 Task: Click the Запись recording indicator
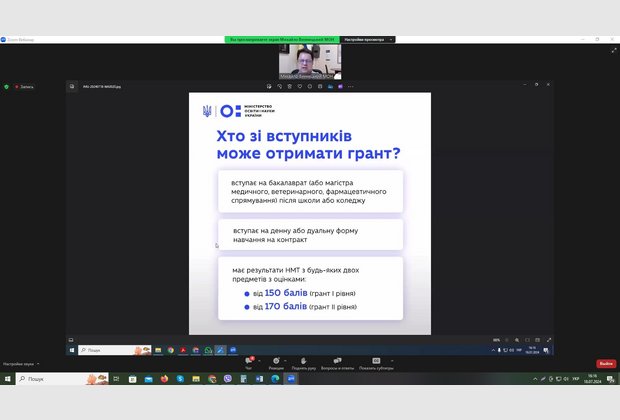[24, 87]
